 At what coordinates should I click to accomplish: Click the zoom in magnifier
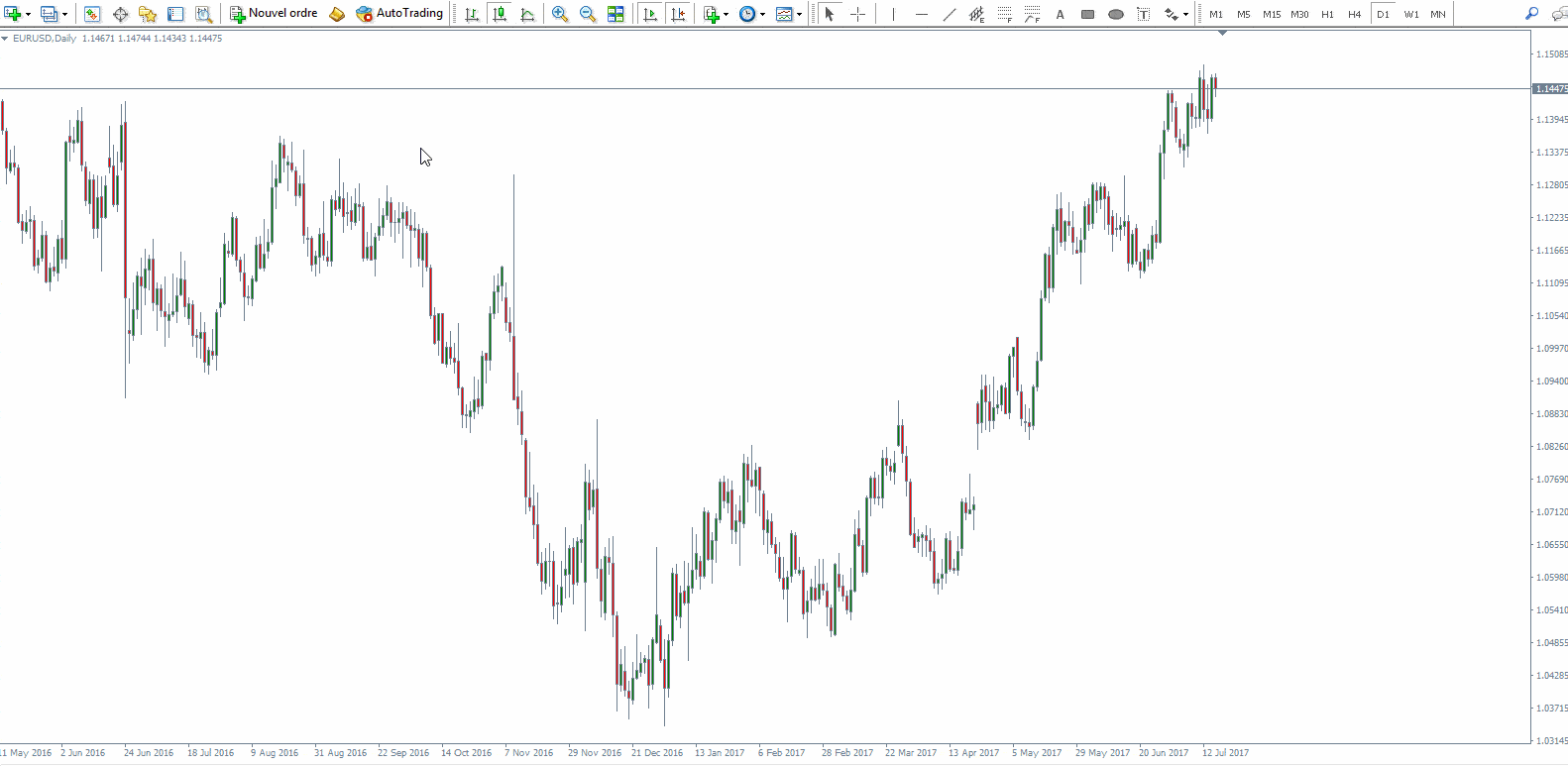click(x=560, y=14)
